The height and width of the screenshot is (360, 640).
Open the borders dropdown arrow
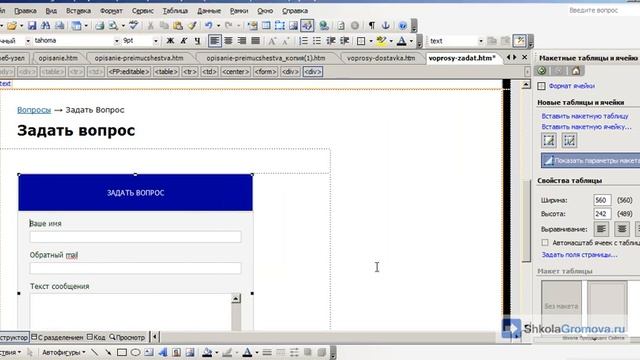click(x=371, y=41)
